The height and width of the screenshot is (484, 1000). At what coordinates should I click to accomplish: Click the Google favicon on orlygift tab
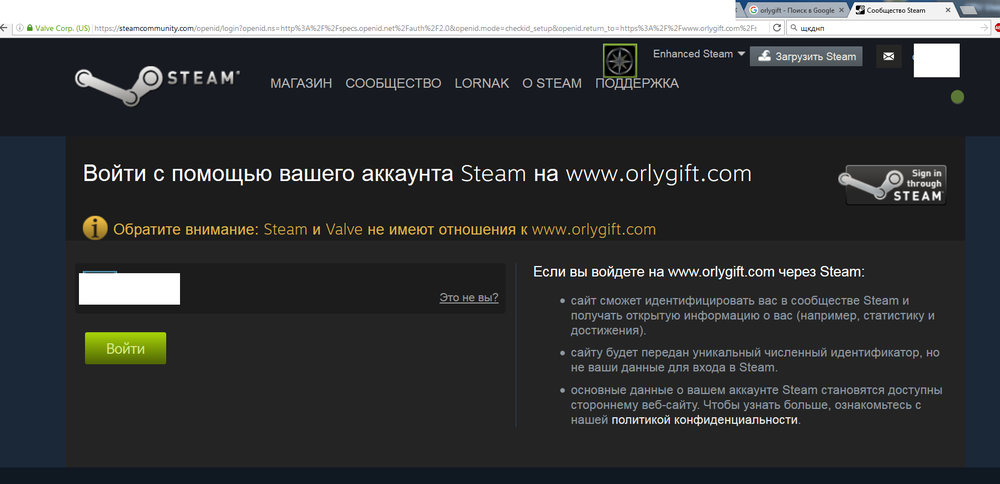click(754, 9)
